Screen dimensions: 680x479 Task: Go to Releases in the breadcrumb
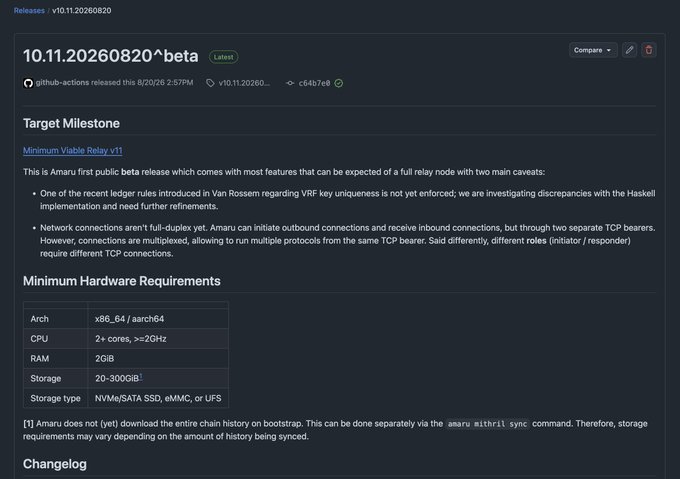tap(29, 10)
